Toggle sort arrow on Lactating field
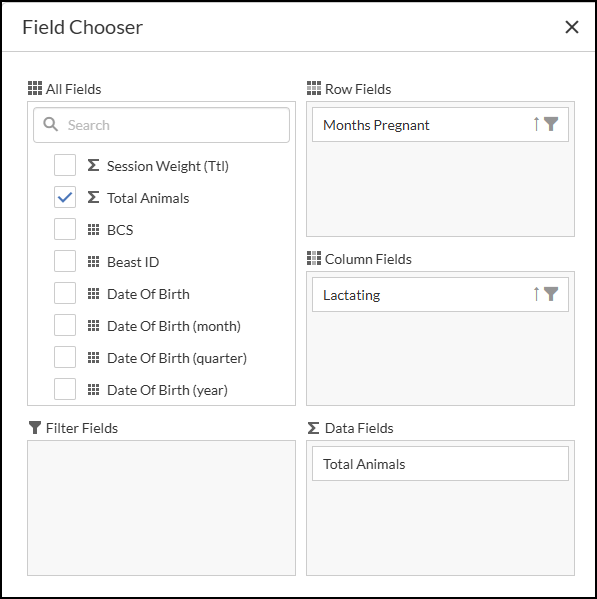 click(536, 294)
